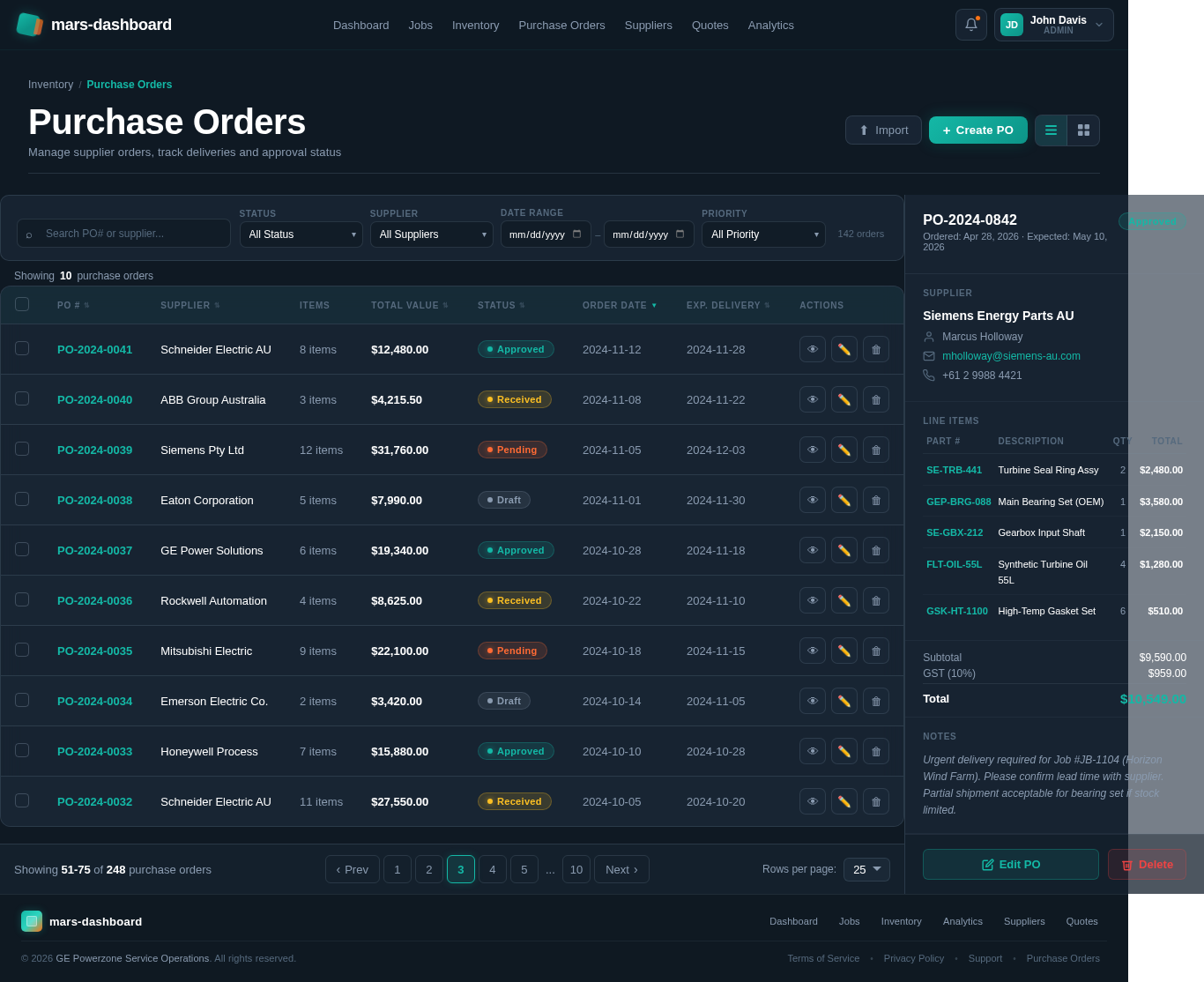Open Analytics in top navigation
1204x982 pixels.
pos(770,25)
